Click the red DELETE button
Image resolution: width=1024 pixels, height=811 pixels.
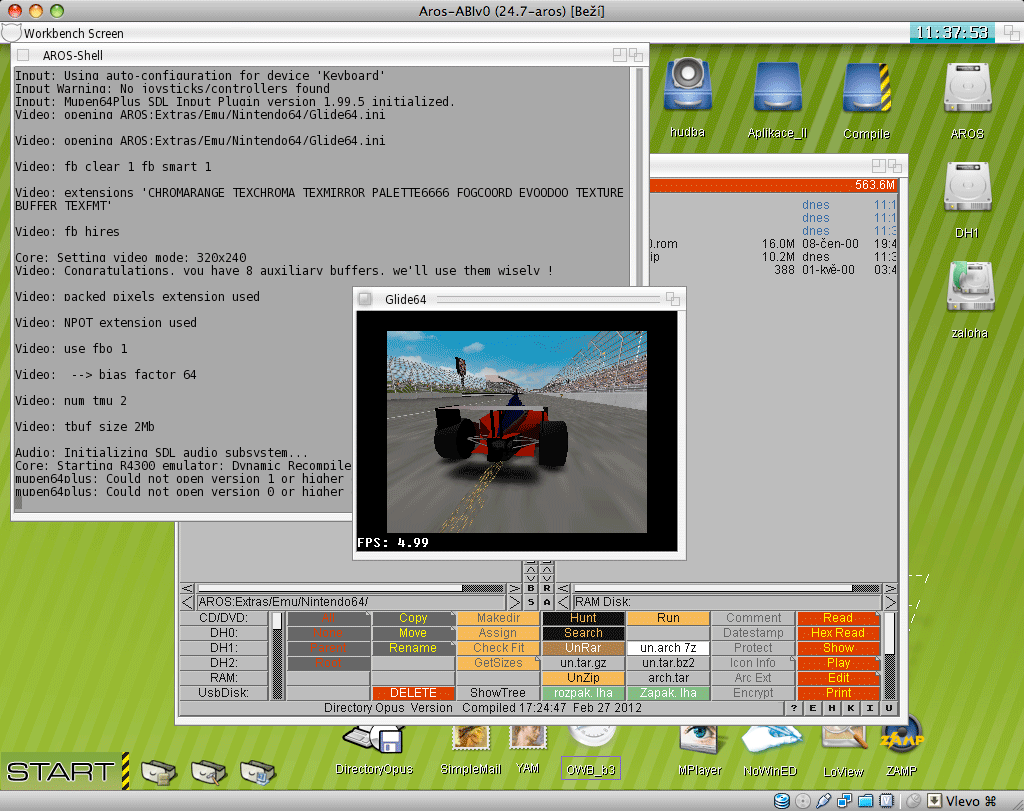[413, 693]
